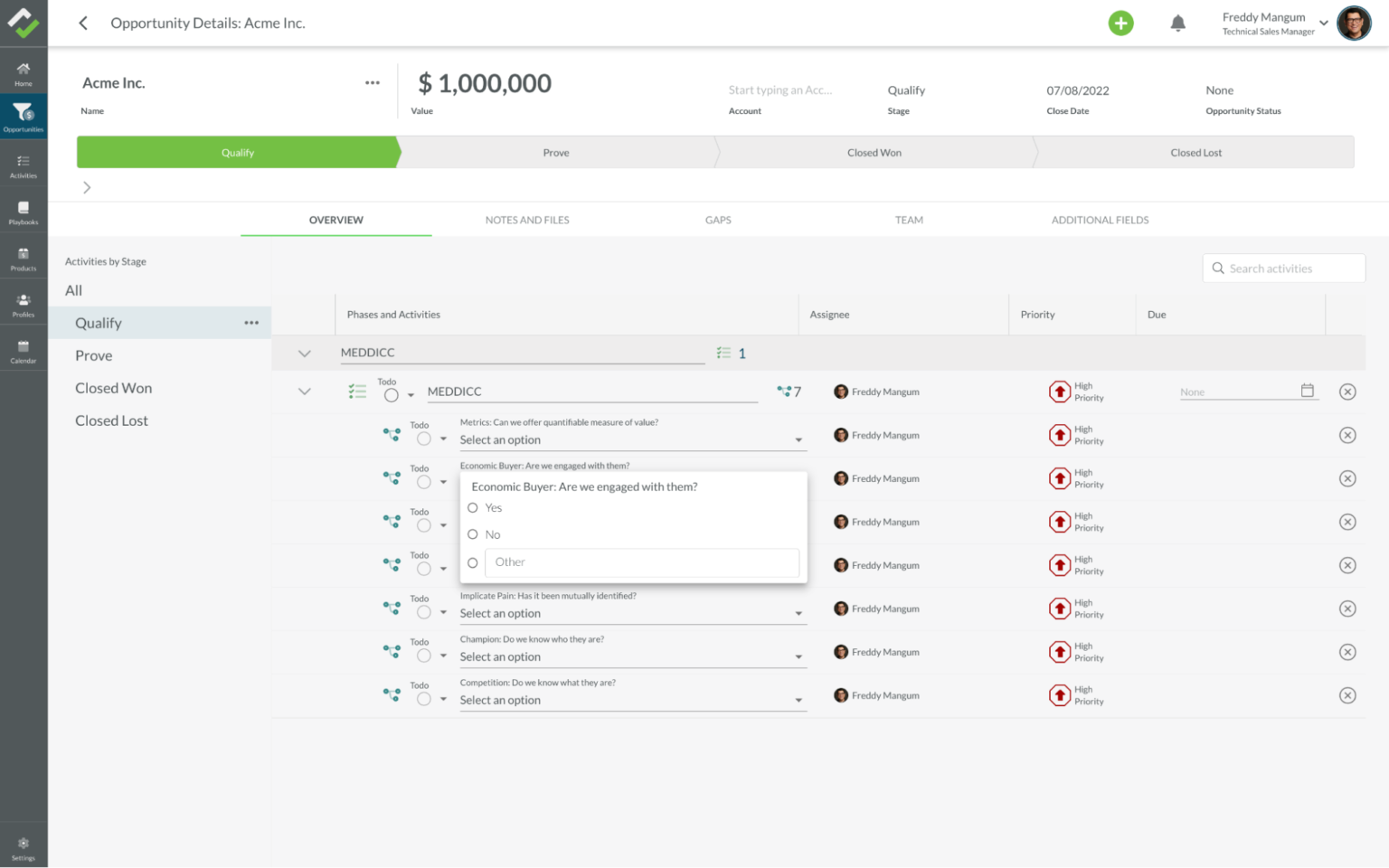Viewport: 1389px width, 868px height.
Task: Open Playbooks in the left sidebar
Action: (24, 212)
